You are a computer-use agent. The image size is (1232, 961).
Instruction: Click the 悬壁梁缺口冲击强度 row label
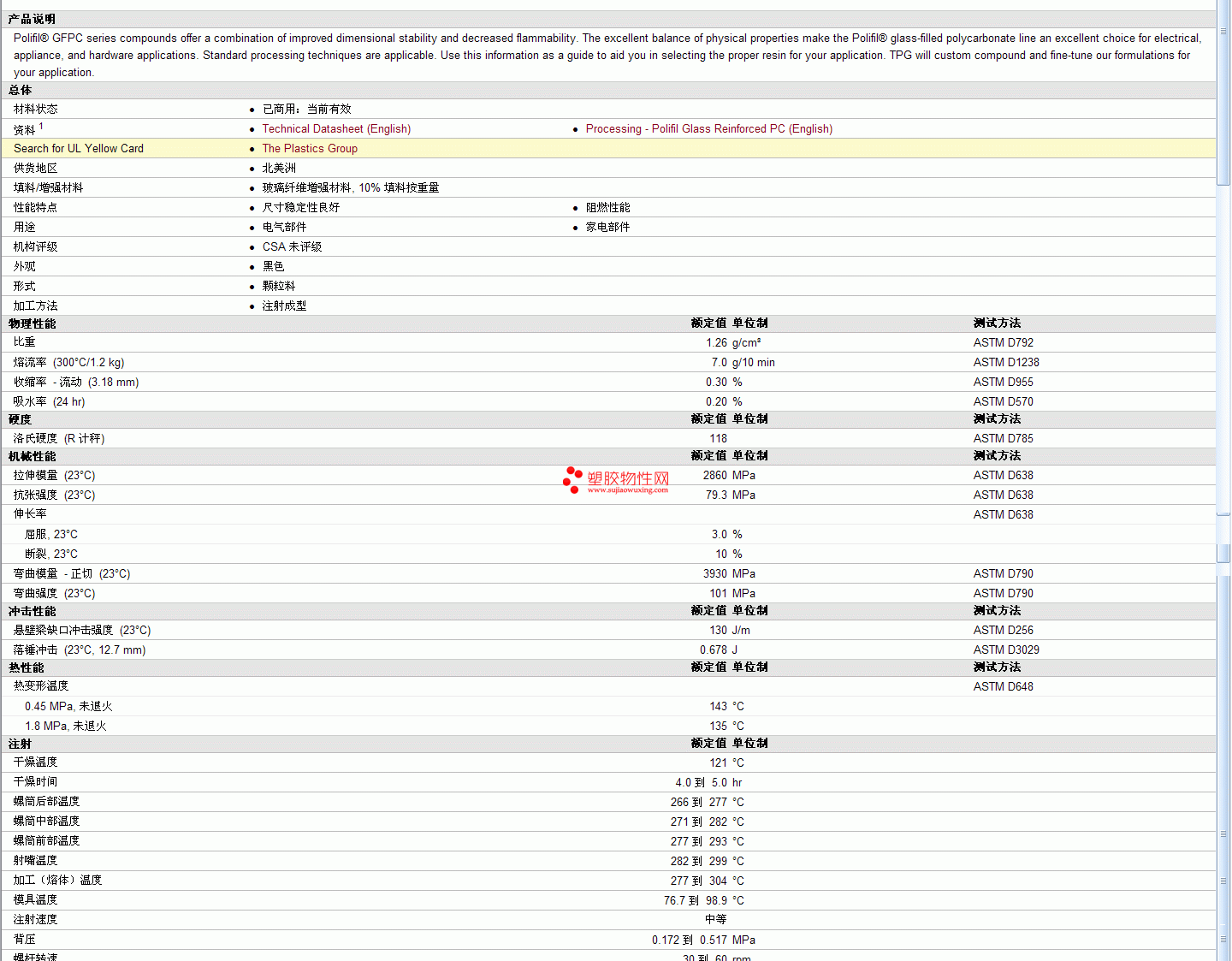pyautogui.click(x=82, y=630)
